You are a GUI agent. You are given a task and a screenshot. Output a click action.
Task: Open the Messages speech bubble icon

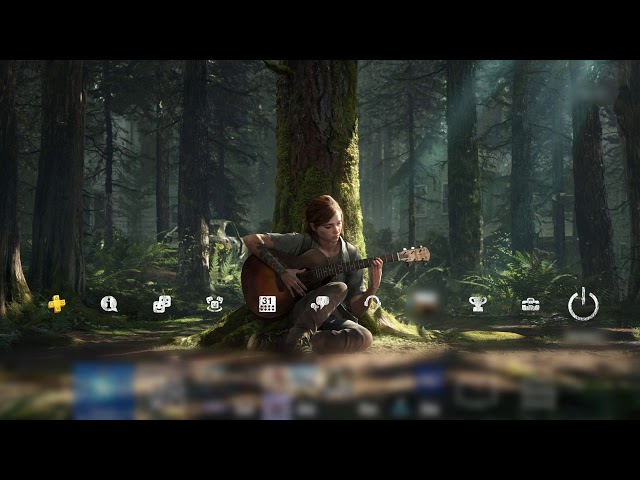click(x=320, y=304)
